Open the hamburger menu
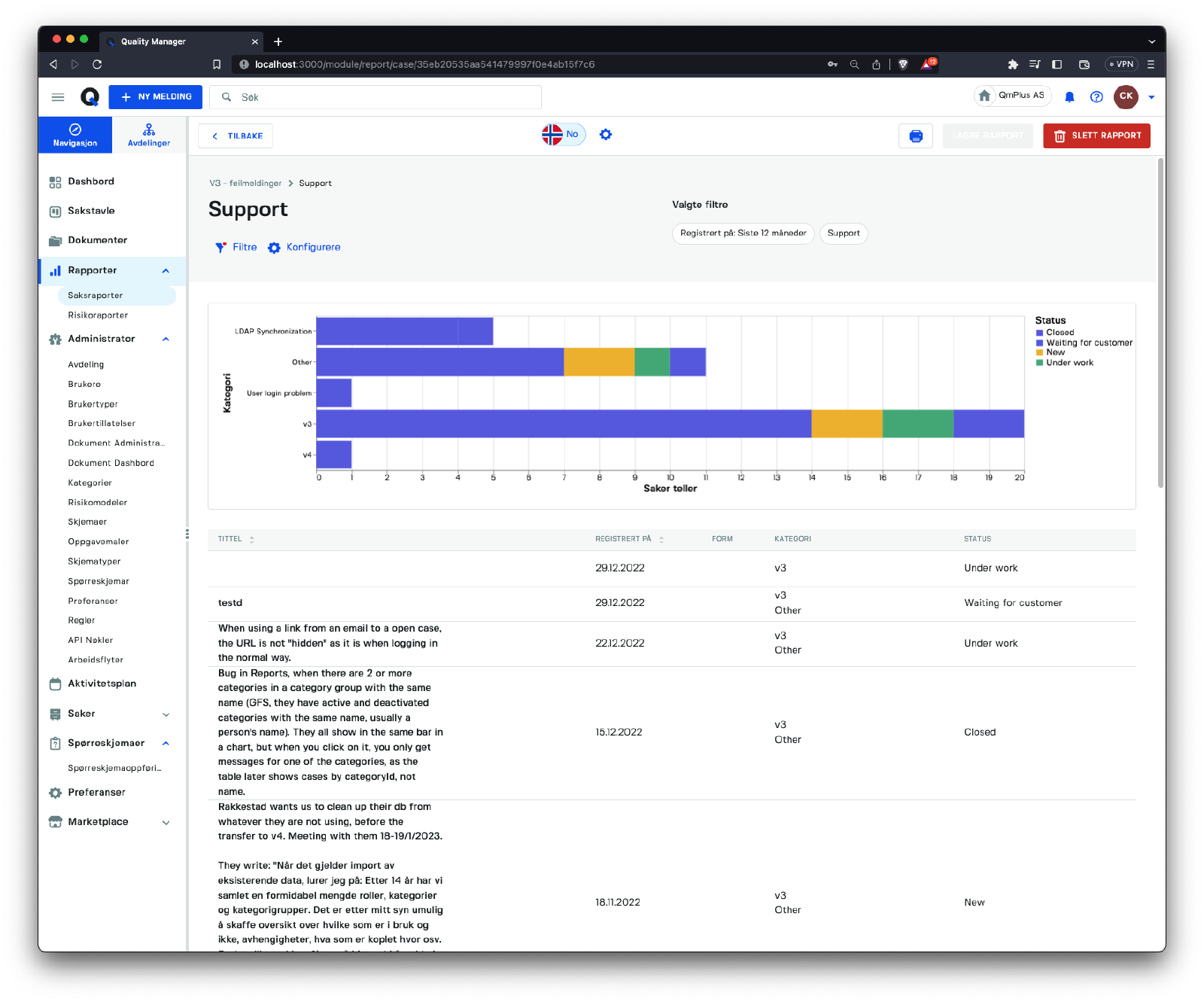This screenshot has width=1204, height=1002. click(58, 97)
